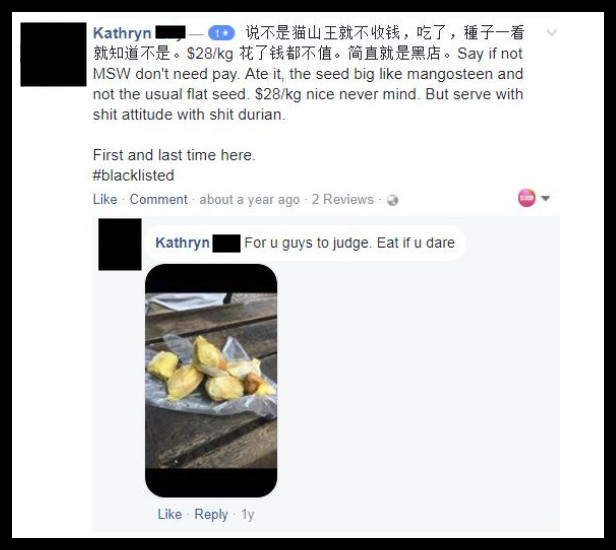Click the 1y comment timestamp

248,514
